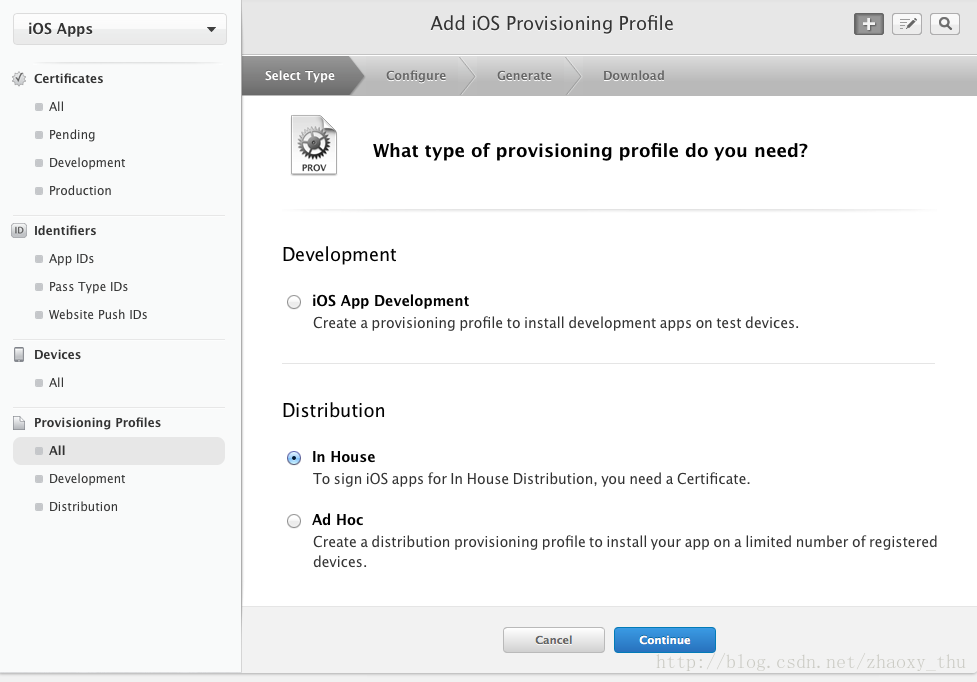
Task: Select the iOS App Development radio button
Action: (293, 302)
